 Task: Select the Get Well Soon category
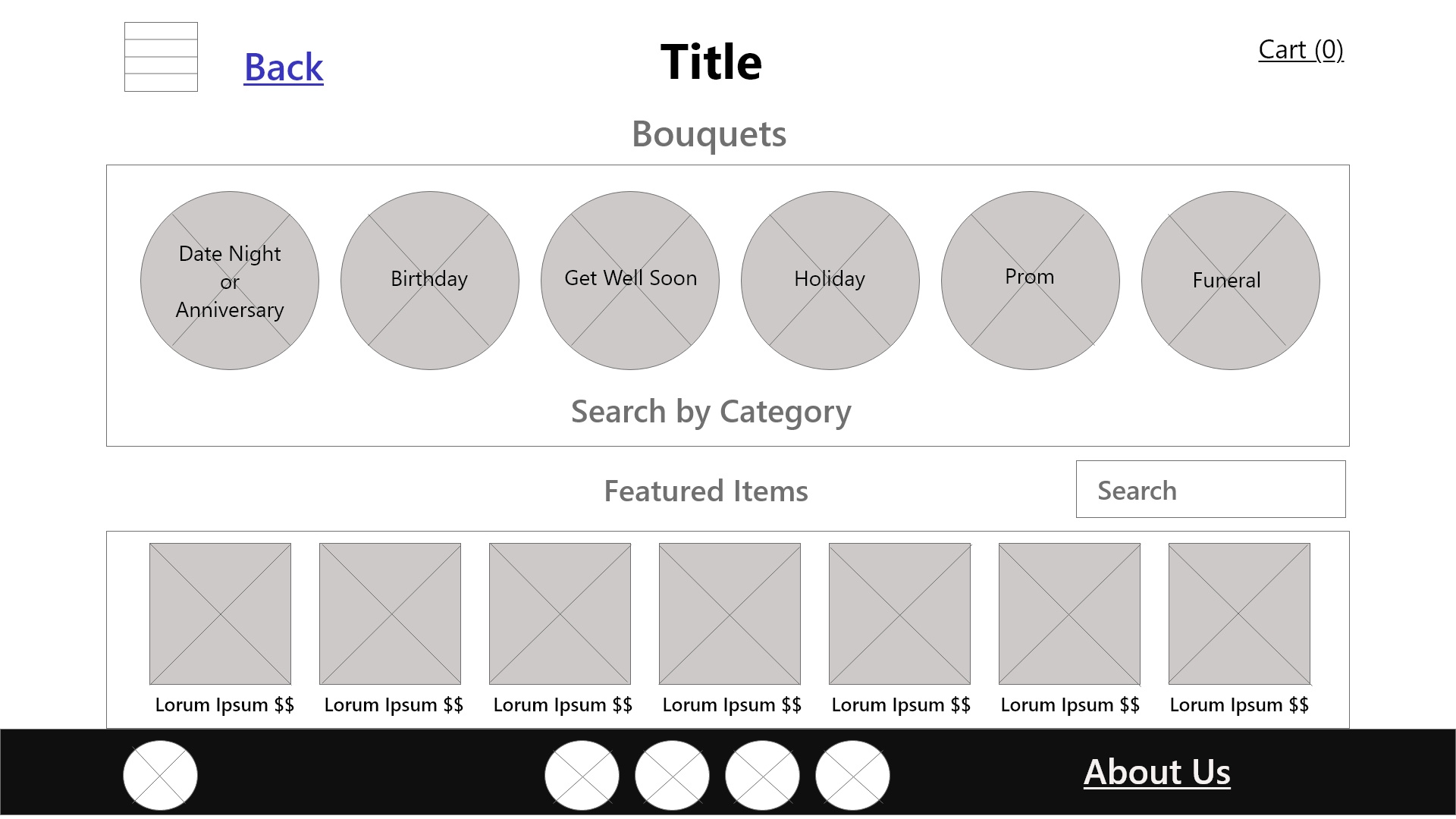[630, 281]
